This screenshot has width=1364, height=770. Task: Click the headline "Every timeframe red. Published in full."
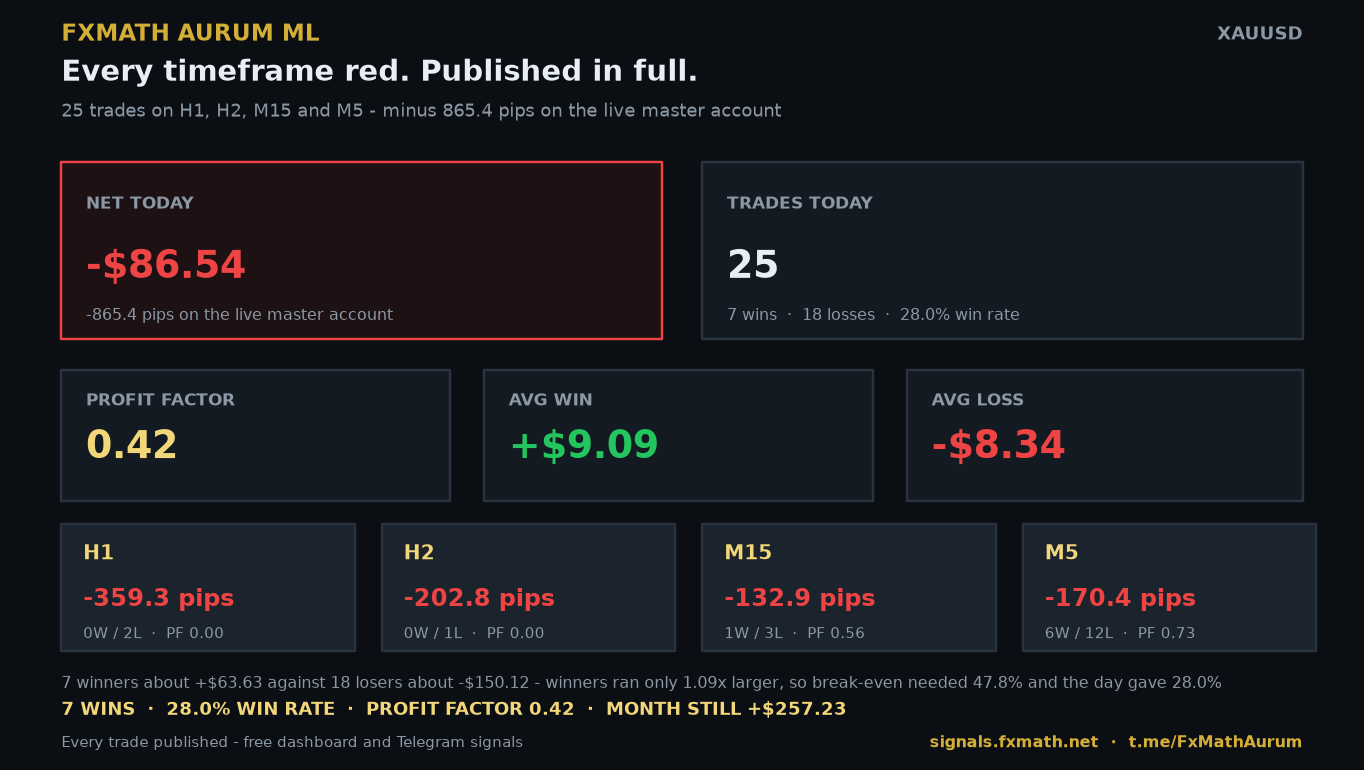click(x=380, y=72)
